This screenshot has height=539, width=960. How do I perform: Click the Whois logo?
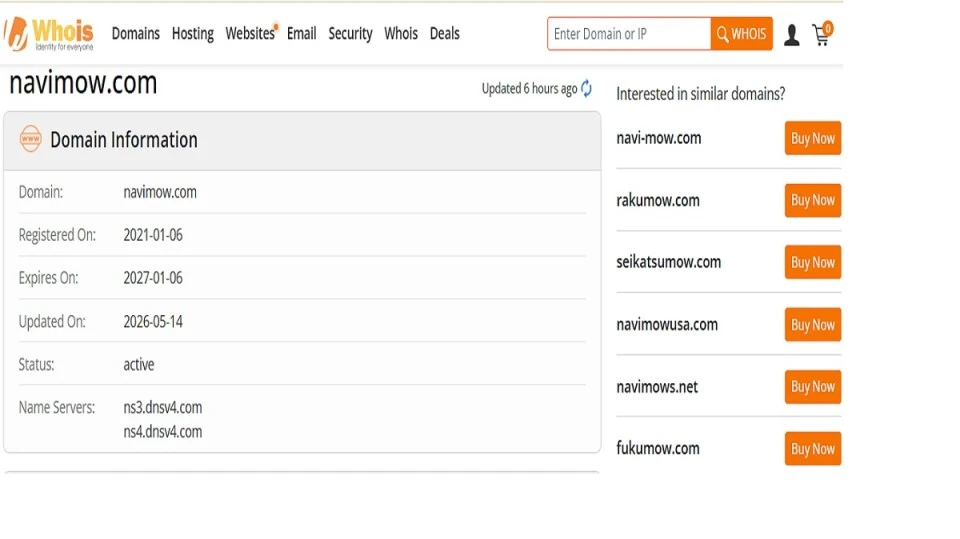point(49,33)
